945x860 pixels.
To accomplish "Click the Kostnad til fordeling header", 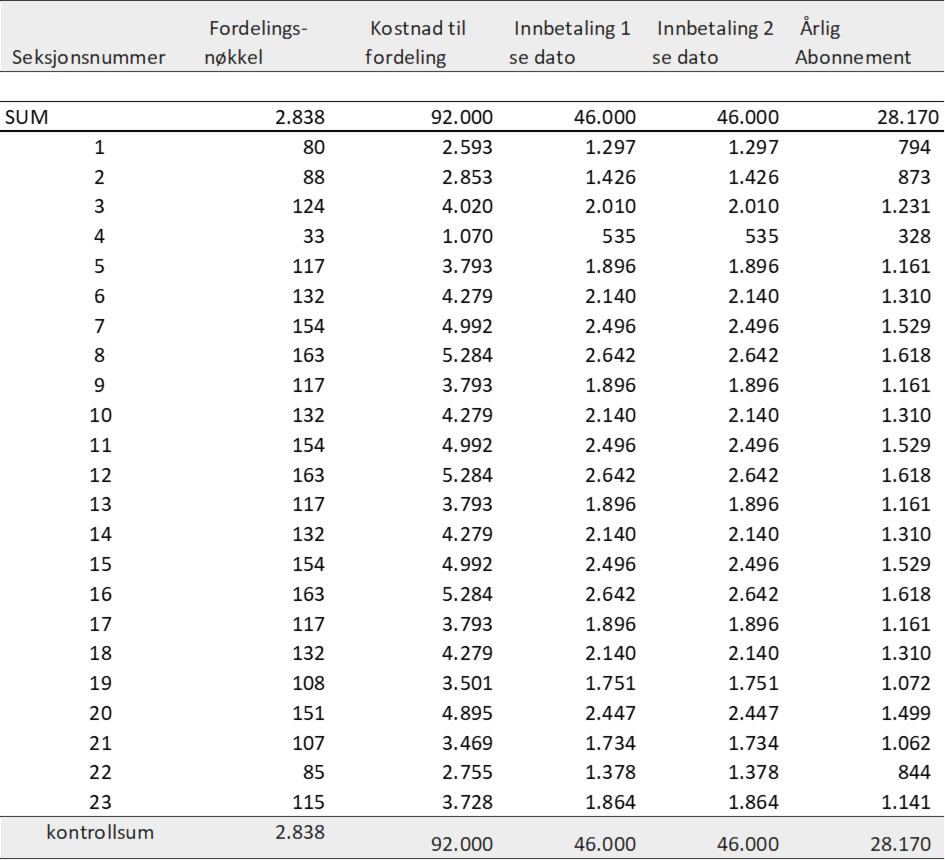I will (417, 43).
